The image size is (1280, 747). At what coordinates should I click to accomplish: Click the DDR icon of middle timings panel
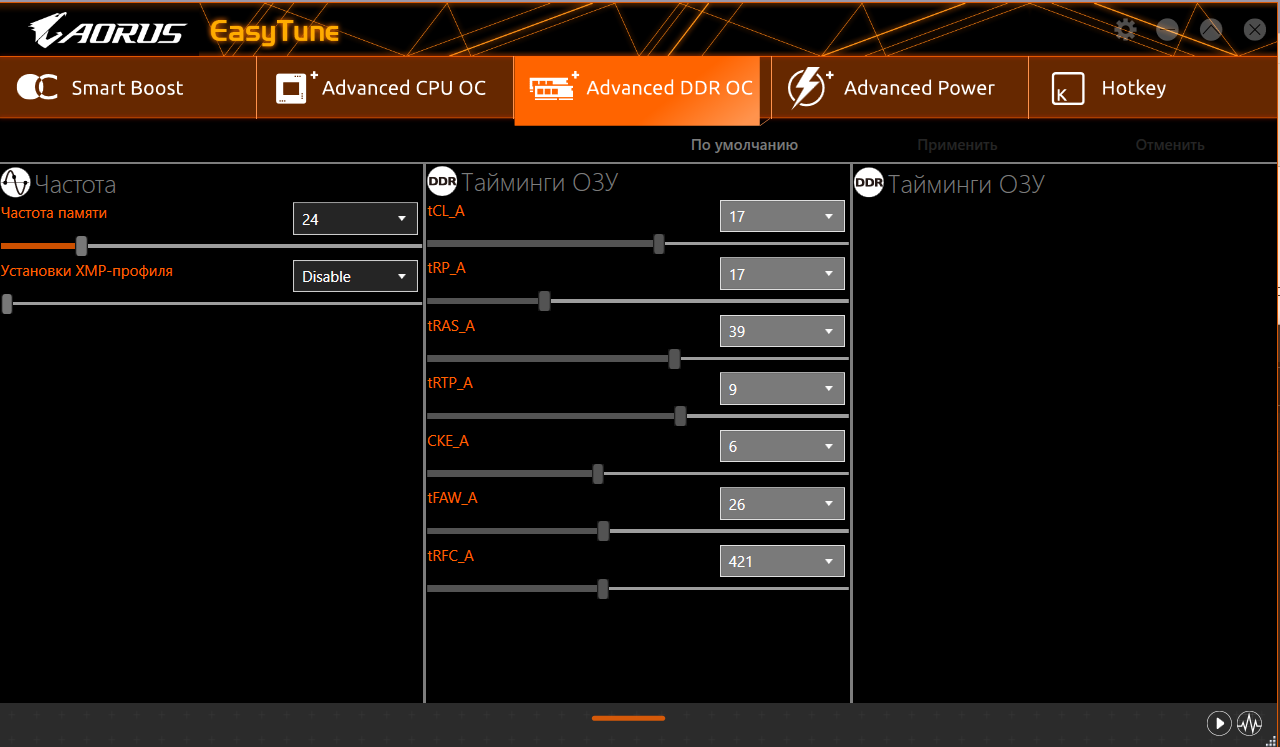(x=441, y=181)
